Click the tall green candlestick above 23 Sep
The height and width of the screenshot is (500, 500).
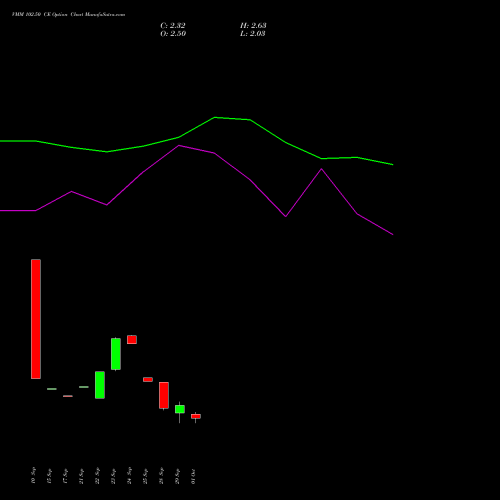pyautogui.click(x=116, y=354)
